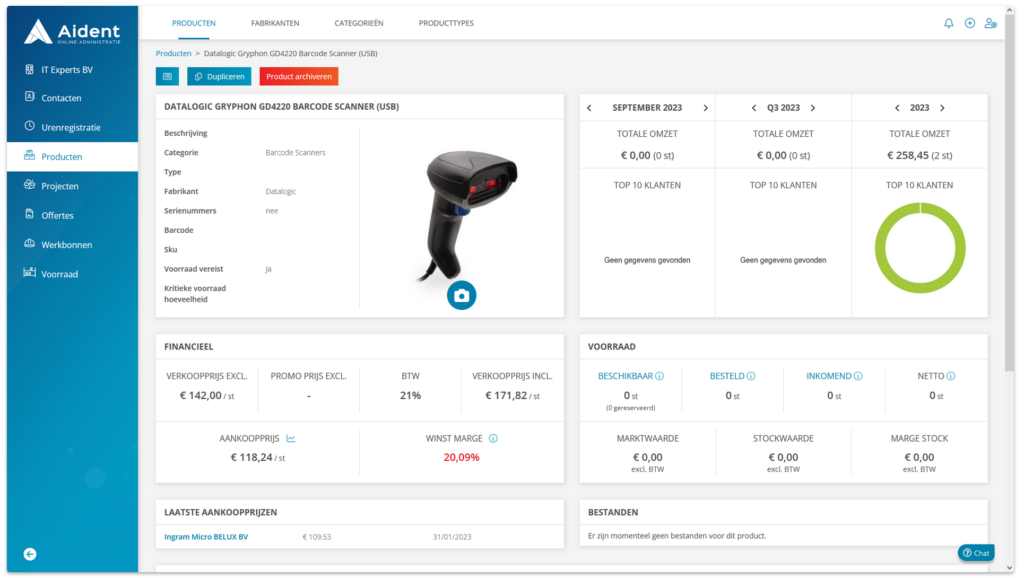Viewport: 1024px width, 578px height.
Task: Show the Inkomend info icon
Action: [858, 376]
